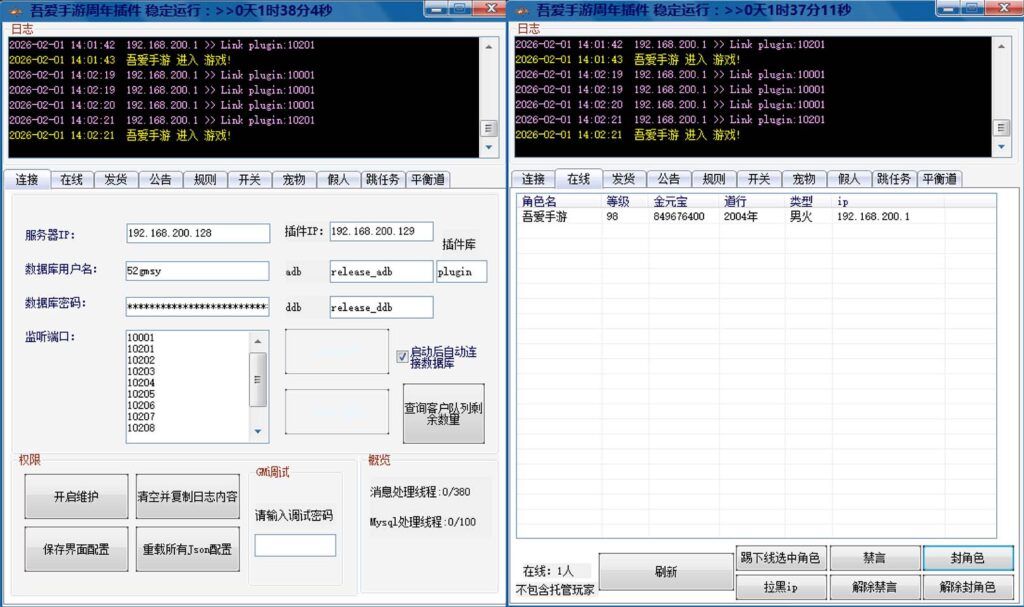Switch to the 公告 tab in the right window
1024x607 pixels.
[668, 179]
